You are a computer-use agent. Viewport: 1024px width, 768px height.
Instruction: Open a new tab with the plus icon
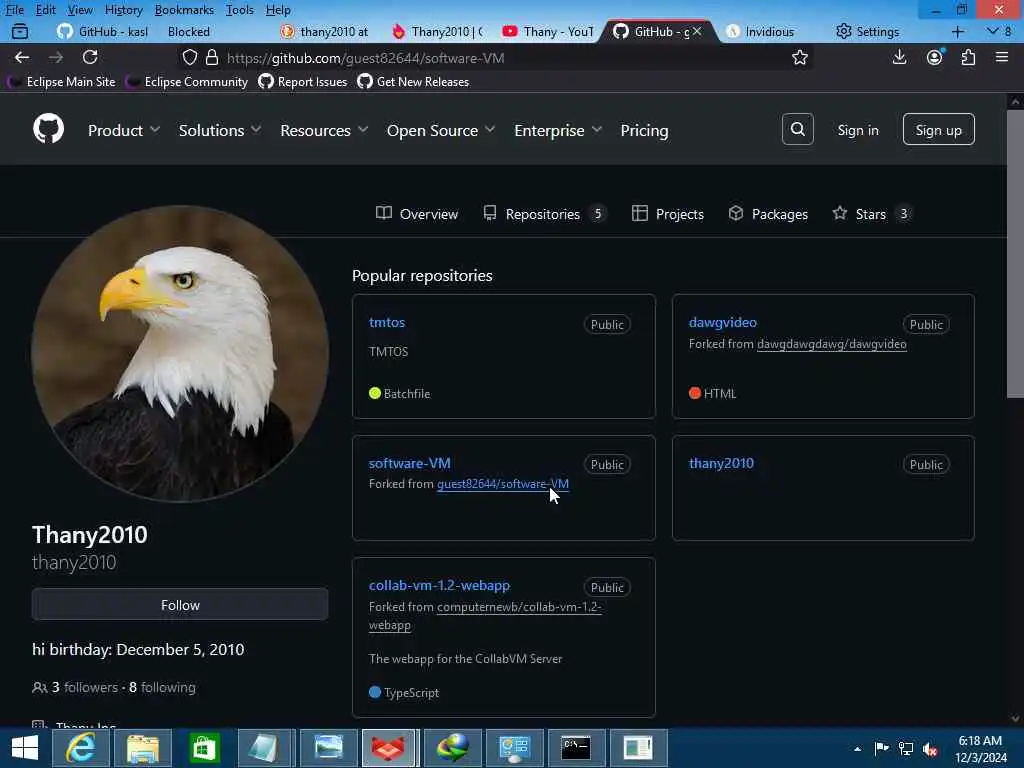pos(957,31)
